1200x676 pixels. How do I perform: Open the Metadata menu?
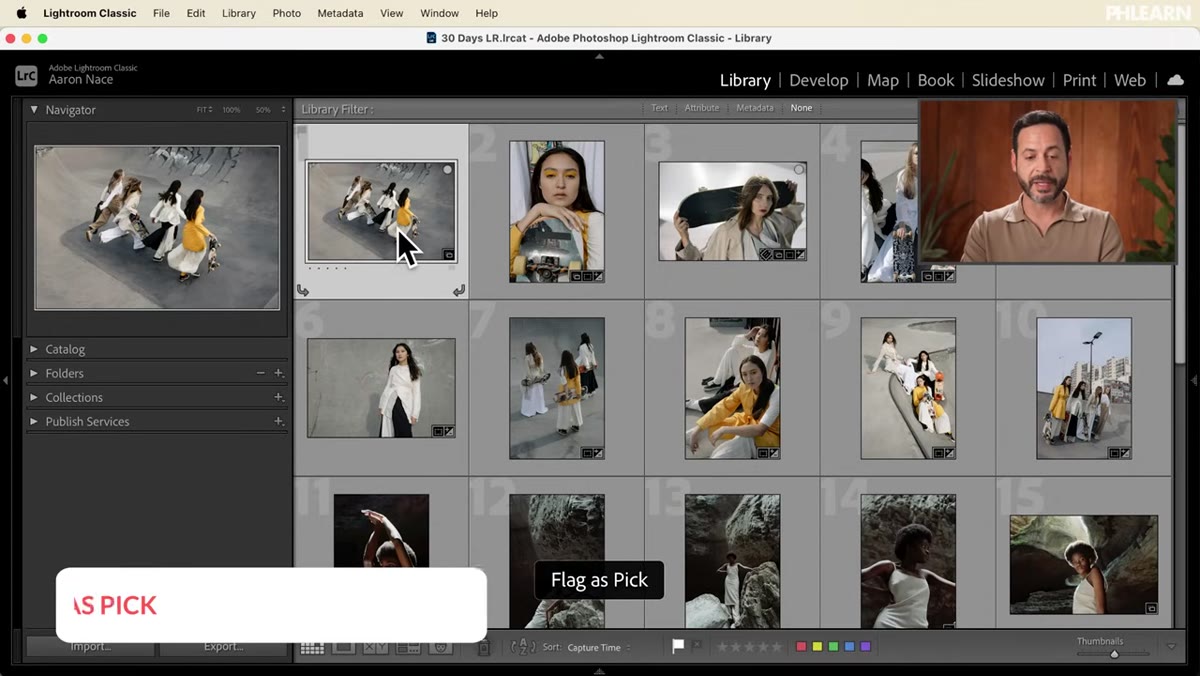(x=340, y=13)
